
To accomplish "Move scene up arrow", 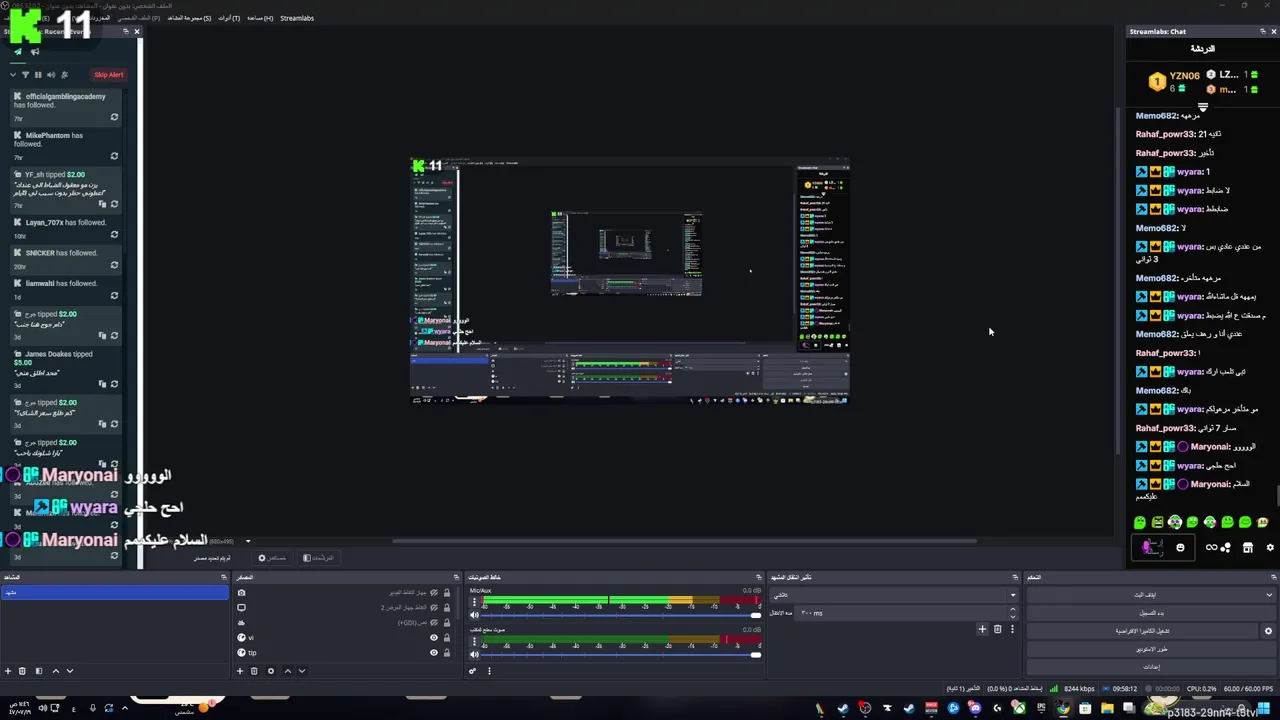I will coord(56,671).
